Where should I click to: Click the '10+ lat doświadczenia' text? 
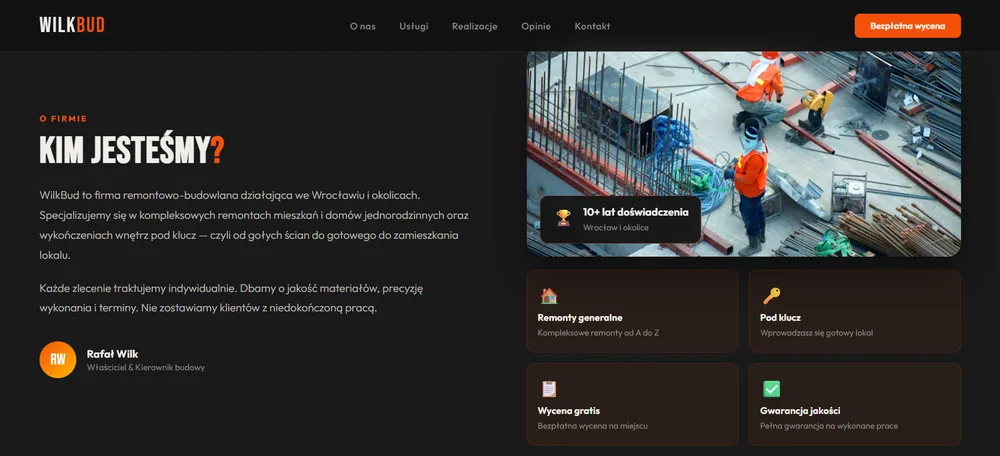click(x=635, y=212)
